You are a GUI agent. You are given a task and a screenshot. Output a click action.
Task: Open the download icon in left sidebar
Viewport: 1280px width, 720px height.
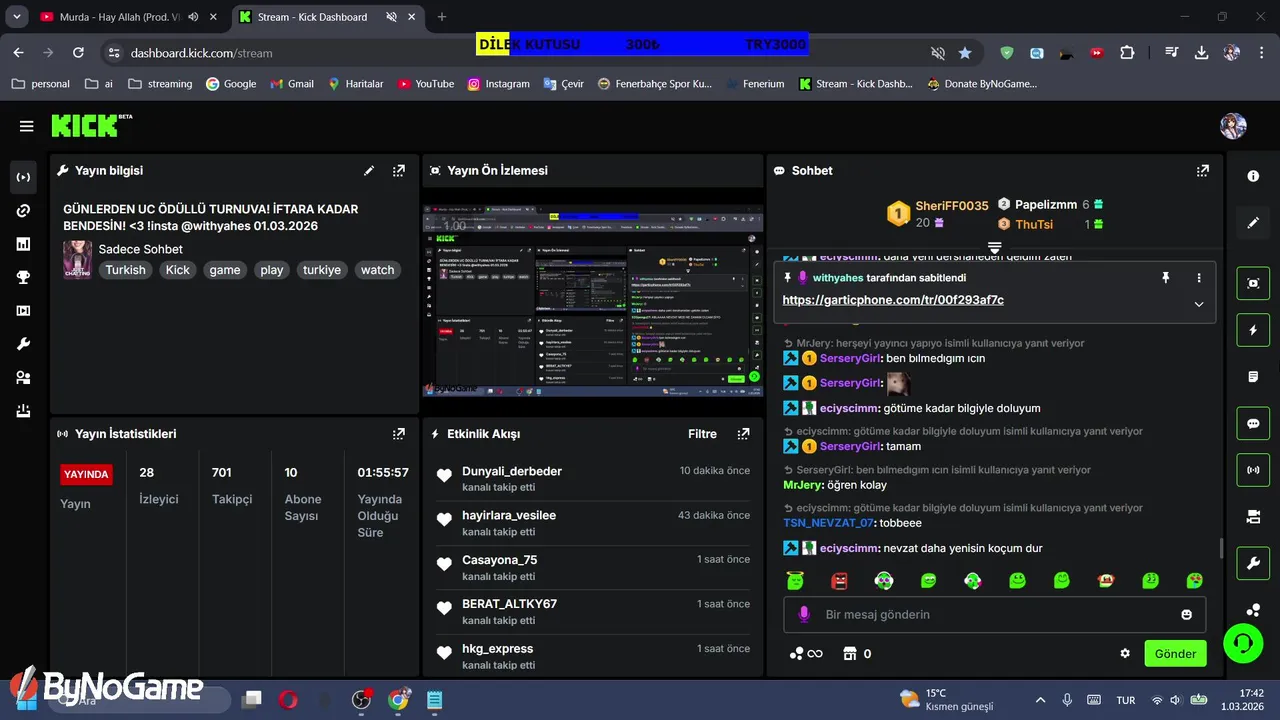click(x=23, y=411)
